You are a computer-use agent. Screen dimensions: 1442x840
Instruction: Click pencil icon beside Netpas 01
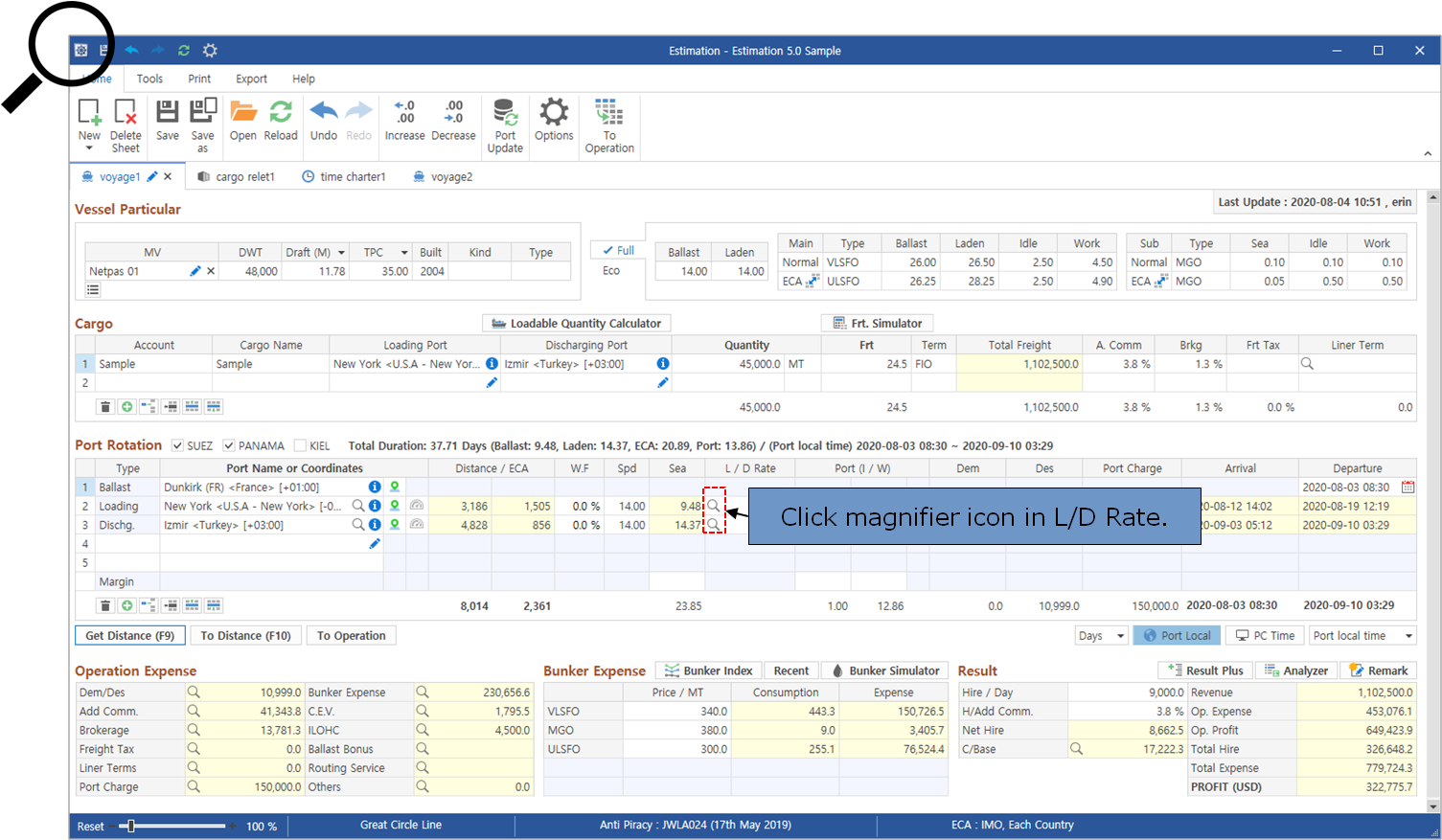pyautogui.click(x=195, y=271)
